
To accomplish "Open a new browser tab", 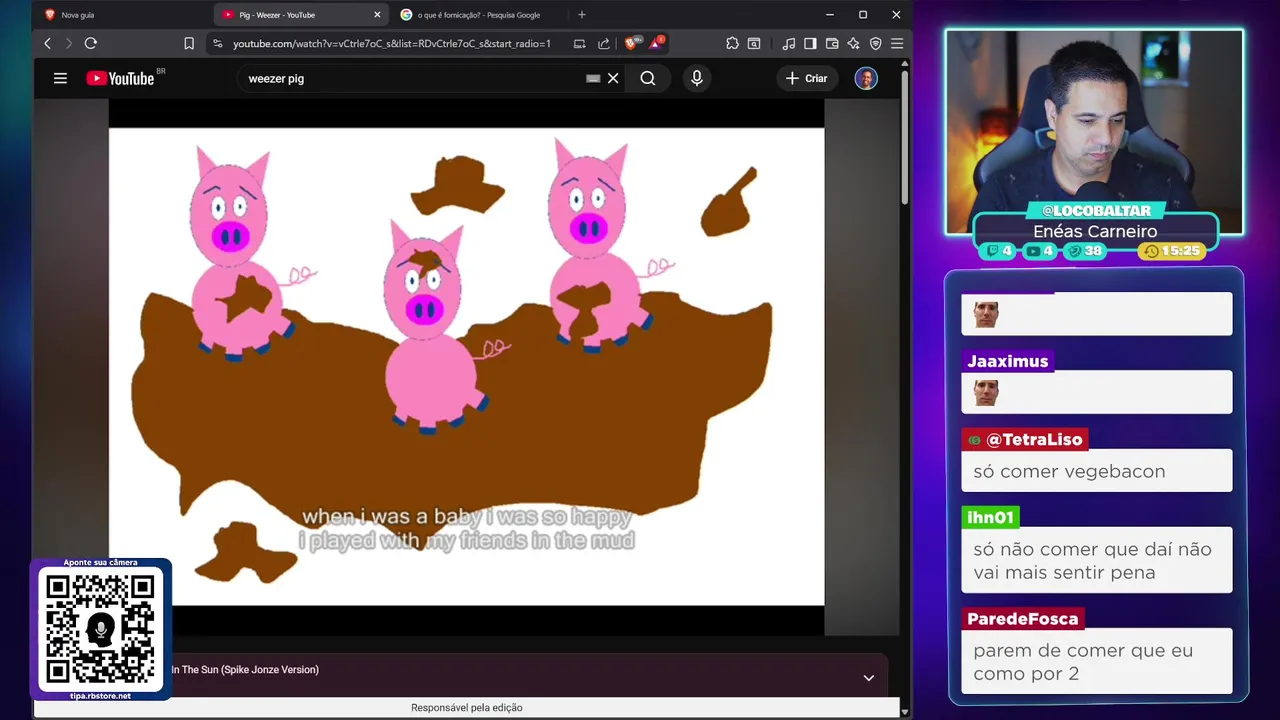I will [x=582, y=15].
